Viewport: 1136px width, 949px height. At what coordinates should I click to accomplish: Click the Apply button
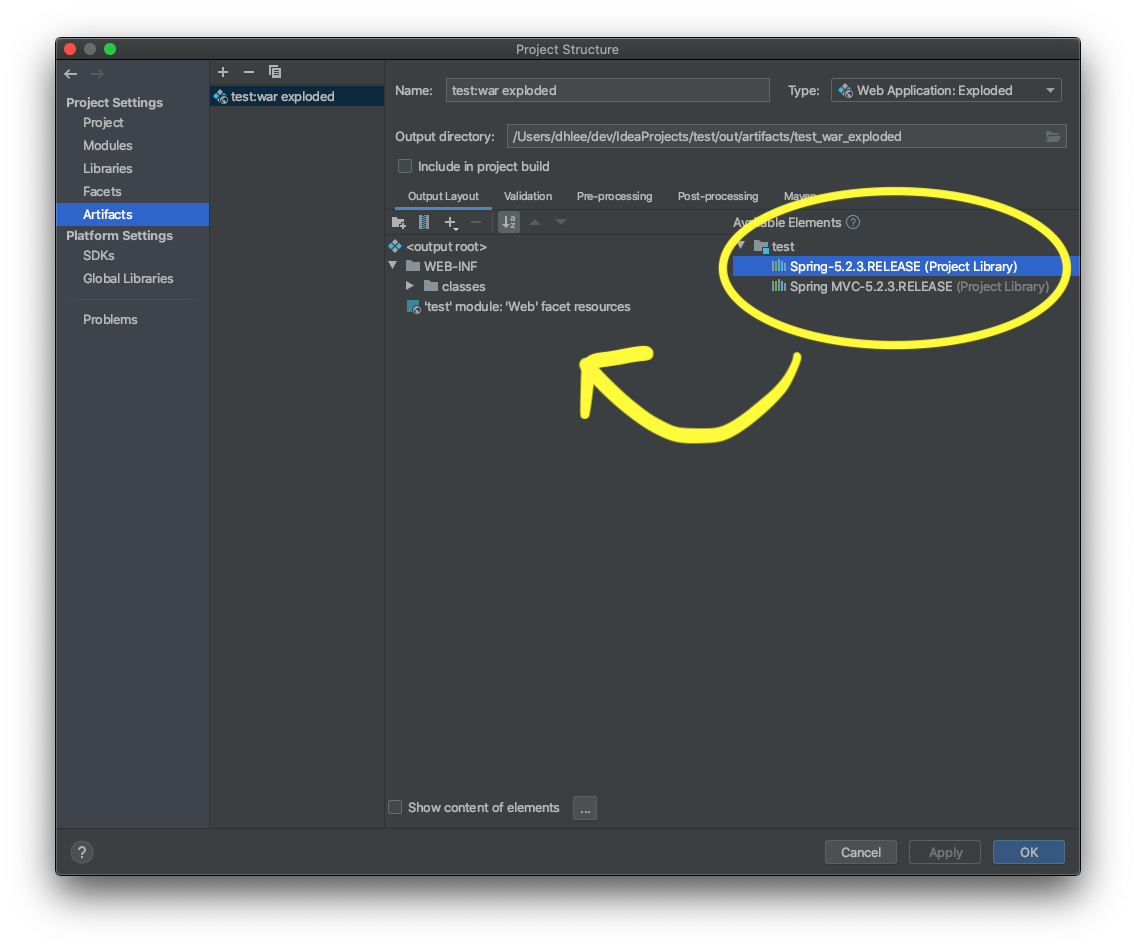(945, 852)
